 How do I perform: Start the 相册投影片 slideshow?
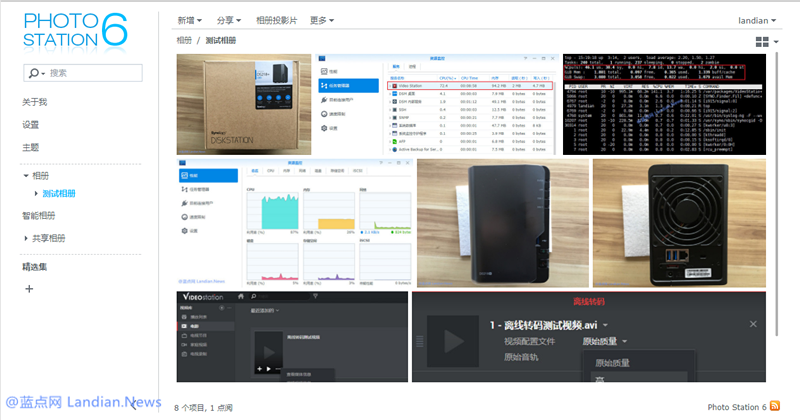[x=277, y=20]
